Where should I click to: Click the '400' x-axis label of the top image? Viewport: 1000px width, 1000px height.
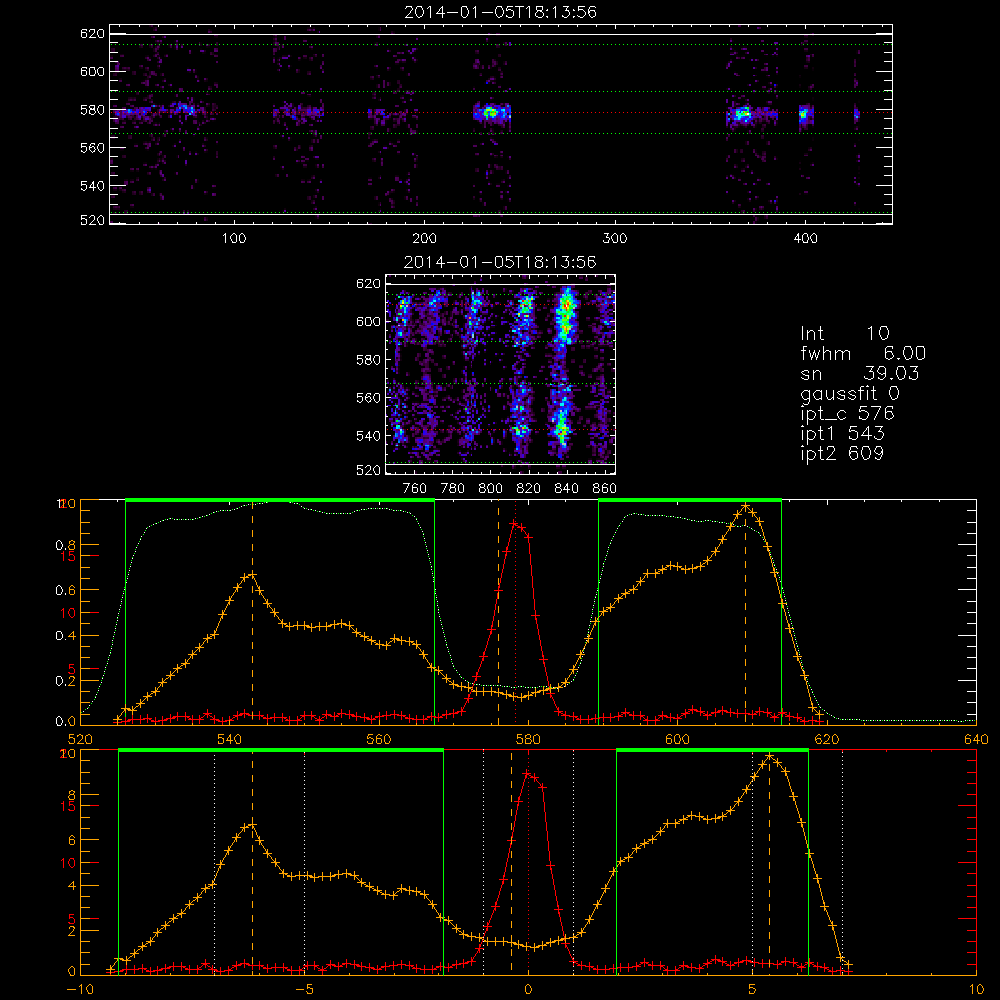point(805,239)
